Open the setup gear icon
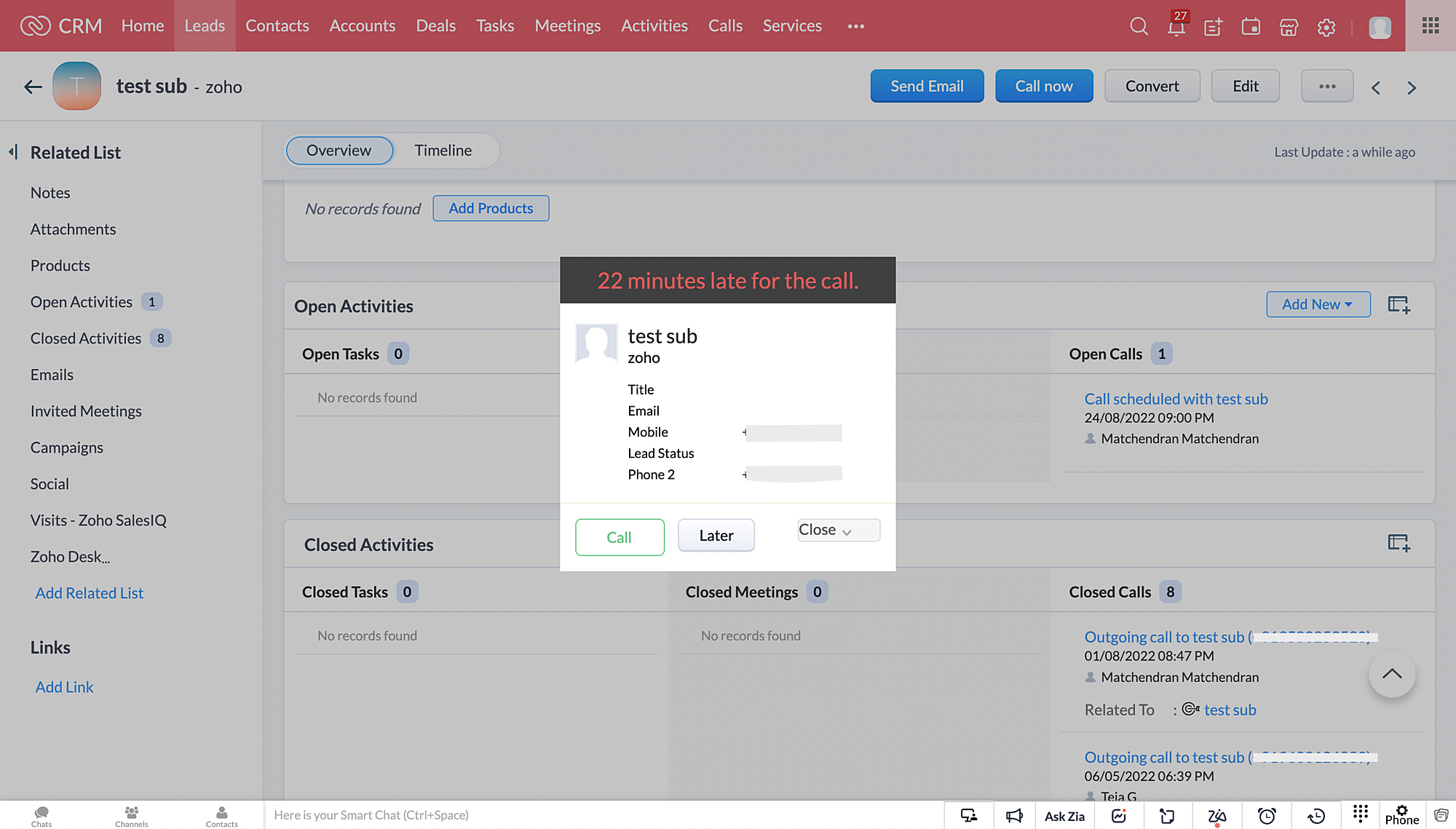Image resolution: width=1456 pixels, height=829 pixels. point(1326,27)
